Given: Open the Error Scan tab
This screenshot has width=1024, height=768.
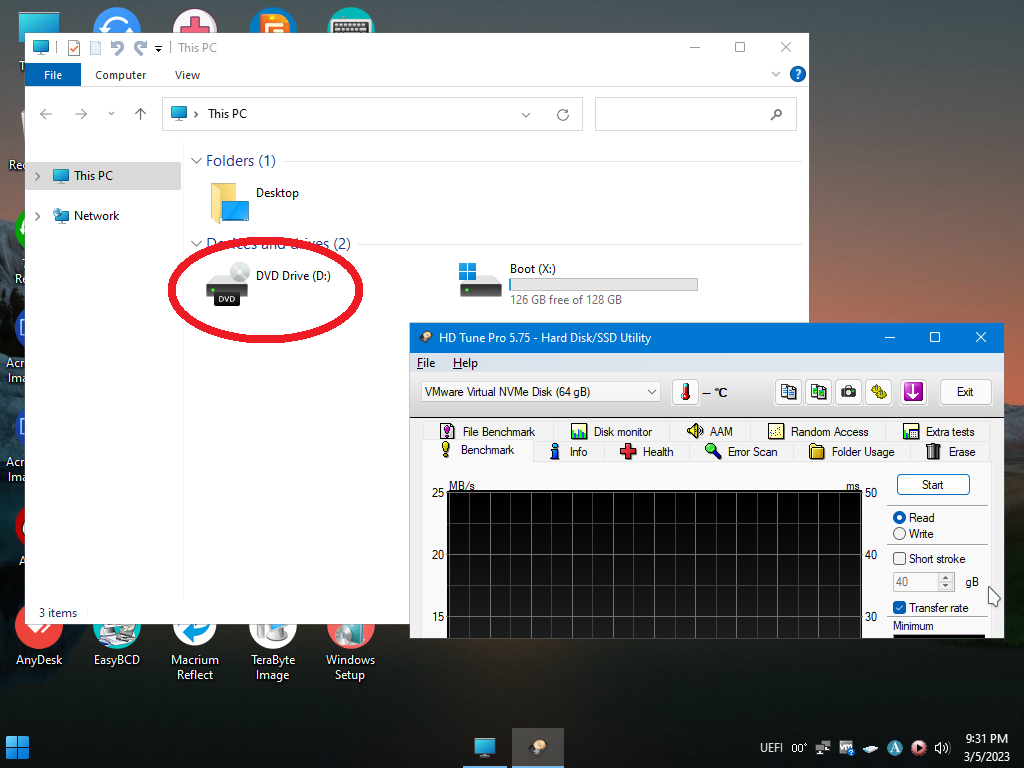Looking at the screenshot, I should pos(741,452).
